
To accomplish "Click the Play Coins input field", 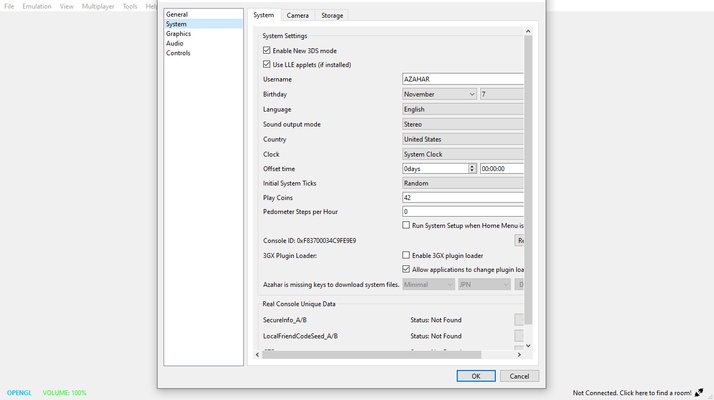I will click(x=463, y=197).
